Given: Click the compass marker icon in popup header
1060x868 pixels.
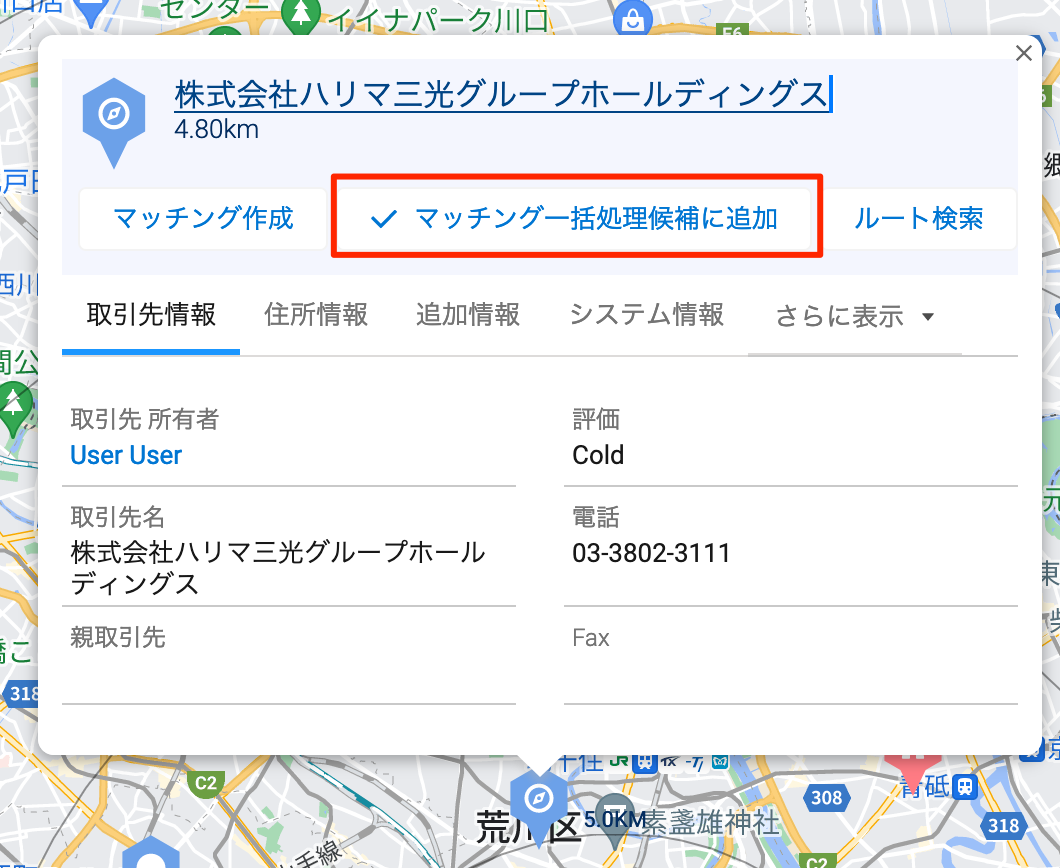Looking at the screenshot, I should tap(114, 122).
